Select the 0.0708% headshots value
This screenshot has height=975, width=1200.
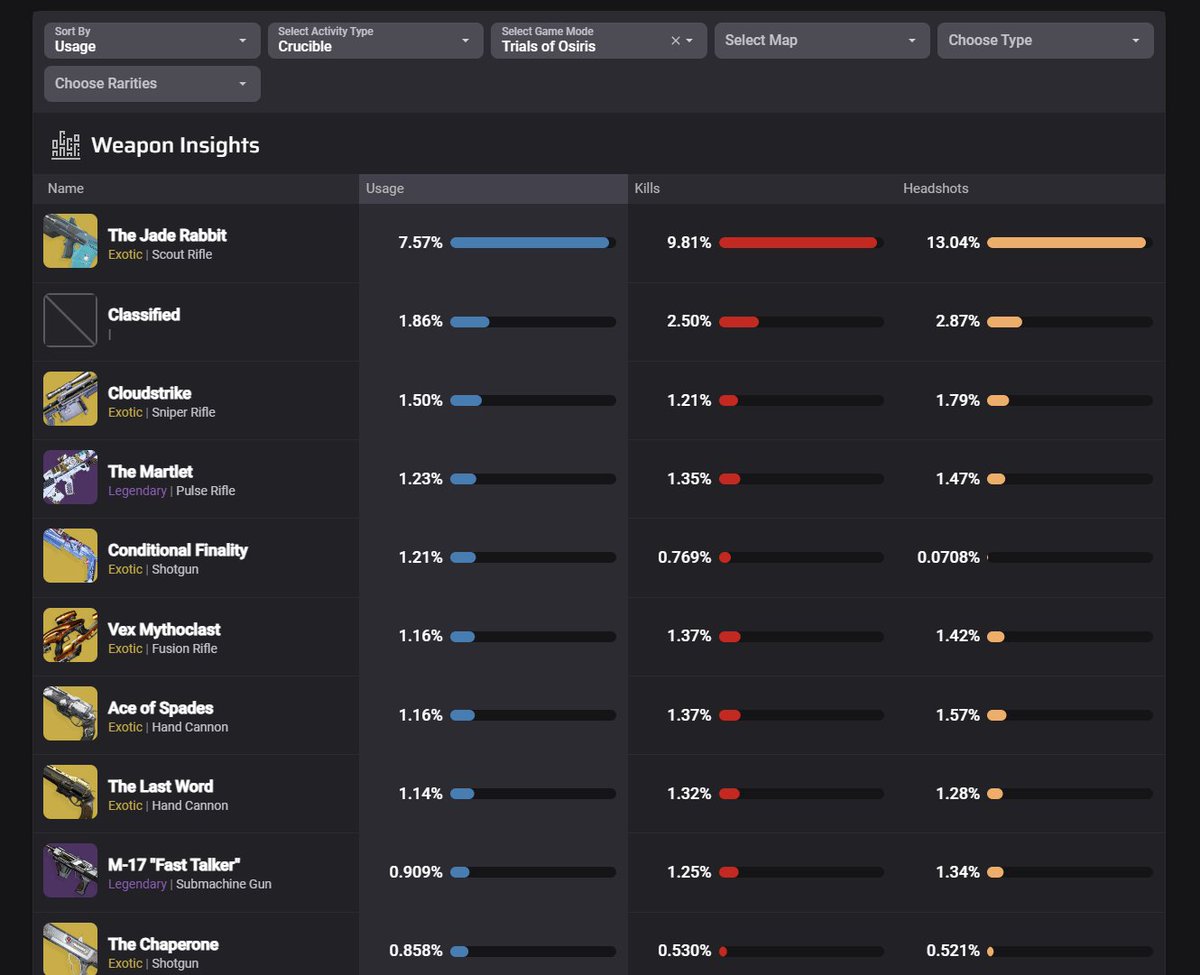949,557
